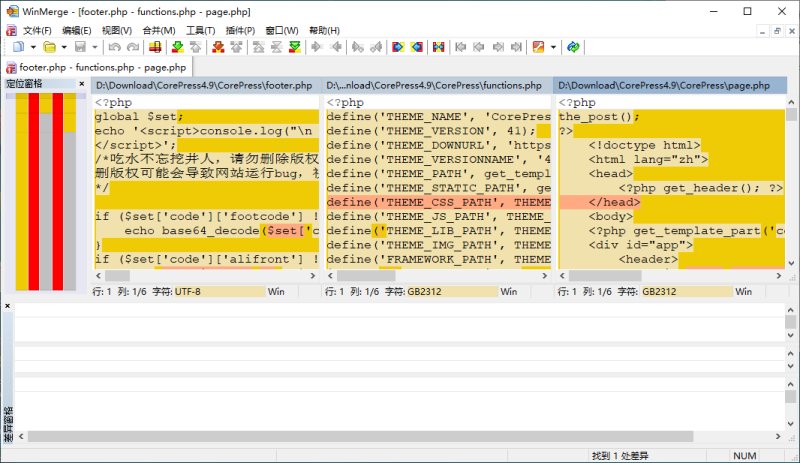
Task: Click the Copy Left arrow icon
Action: [335, 47]
